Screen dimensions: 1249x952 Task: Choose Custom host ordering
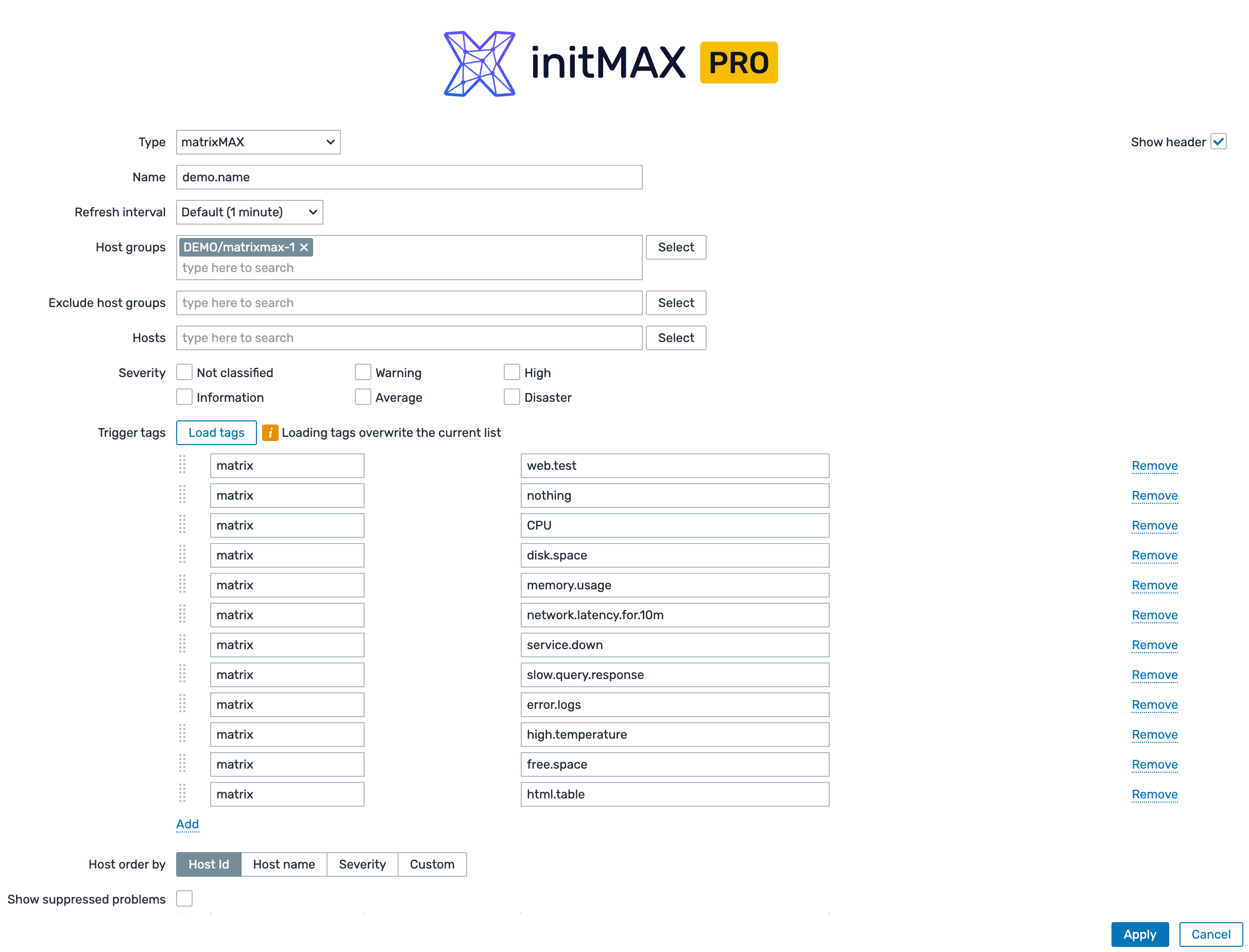click(x=432, y=864)
